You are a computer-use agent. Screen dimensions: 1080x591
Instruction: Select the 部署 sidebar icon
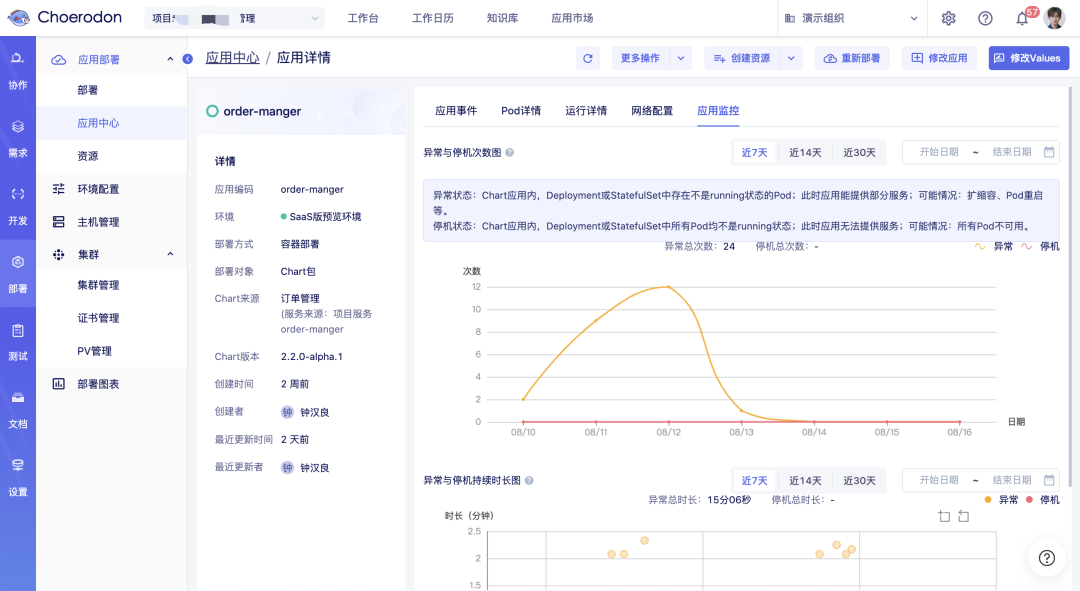(18, 274)
